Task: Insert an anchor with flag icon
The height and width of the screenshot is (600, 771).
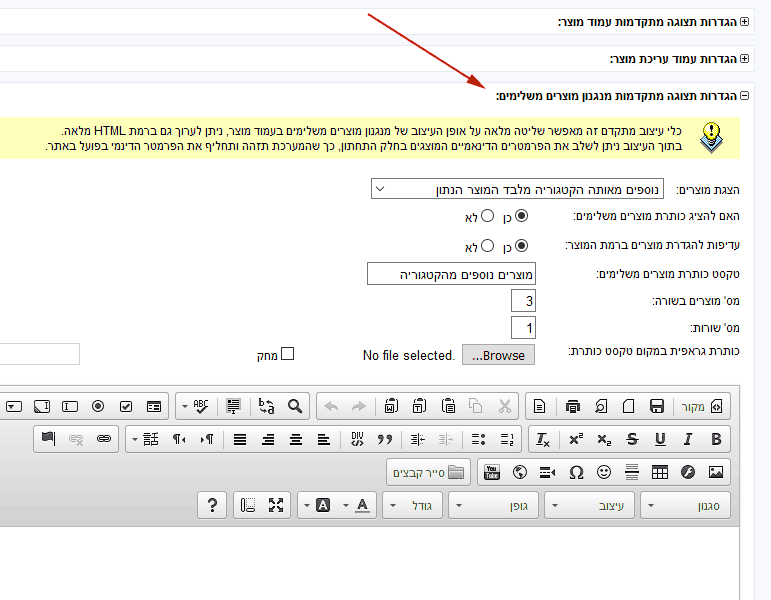Action: pos(48,439)
